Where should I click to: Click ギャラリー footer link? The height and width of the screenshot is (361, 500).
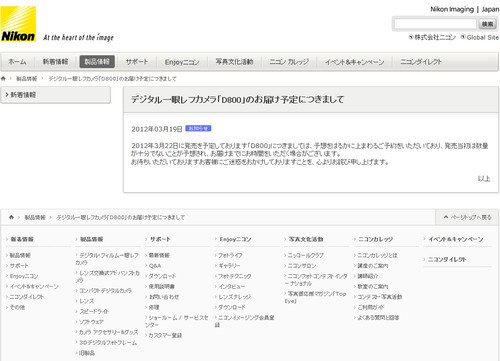(229, 266)
